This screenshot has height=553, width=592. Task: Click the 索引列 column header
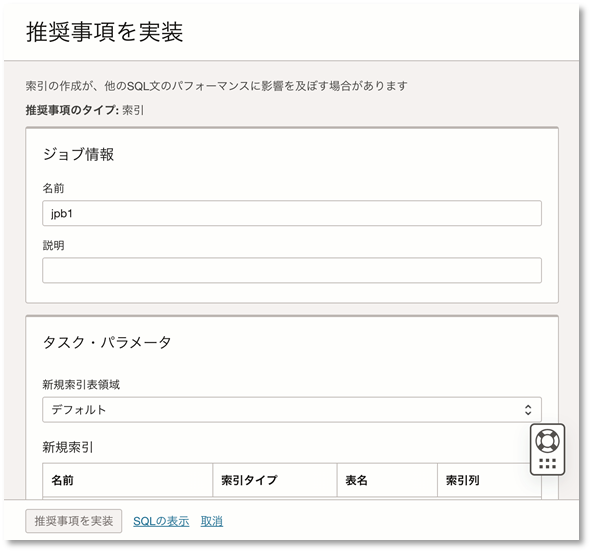point(489,480)
